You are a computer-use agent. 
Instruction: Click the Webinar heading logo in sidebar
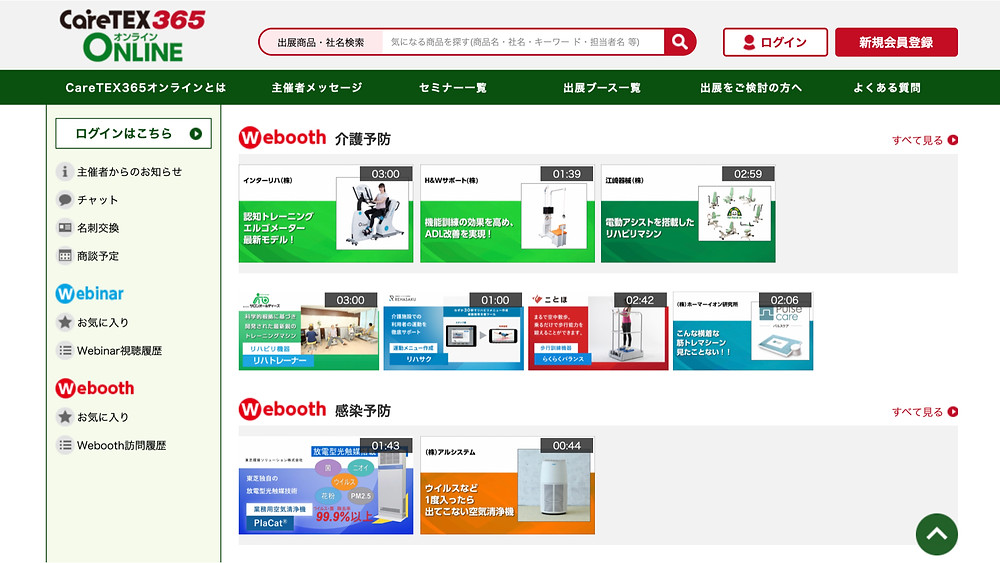click(x=89, y=293)
